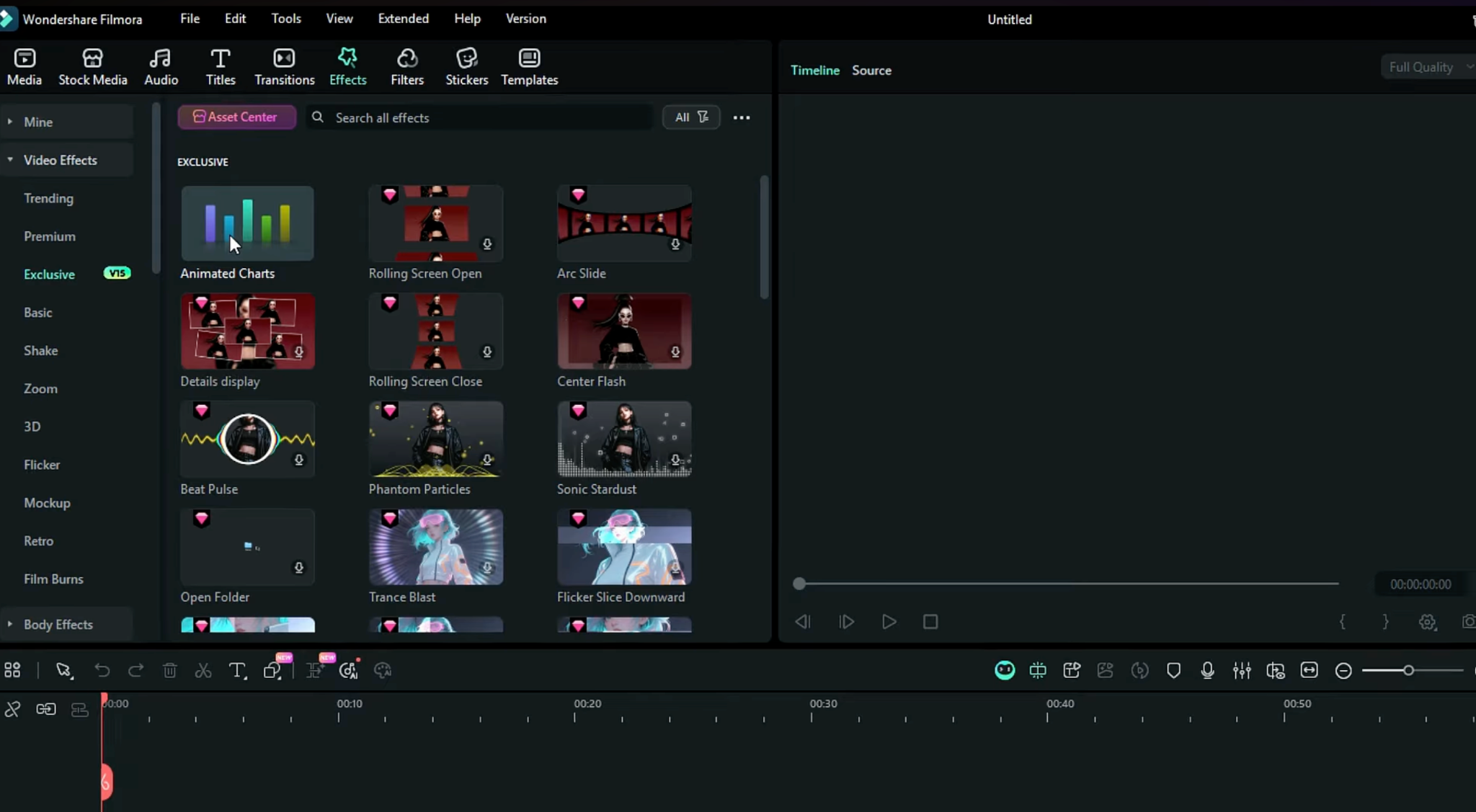Click the Undo icon above the timeline

click(x=102, y=670)
